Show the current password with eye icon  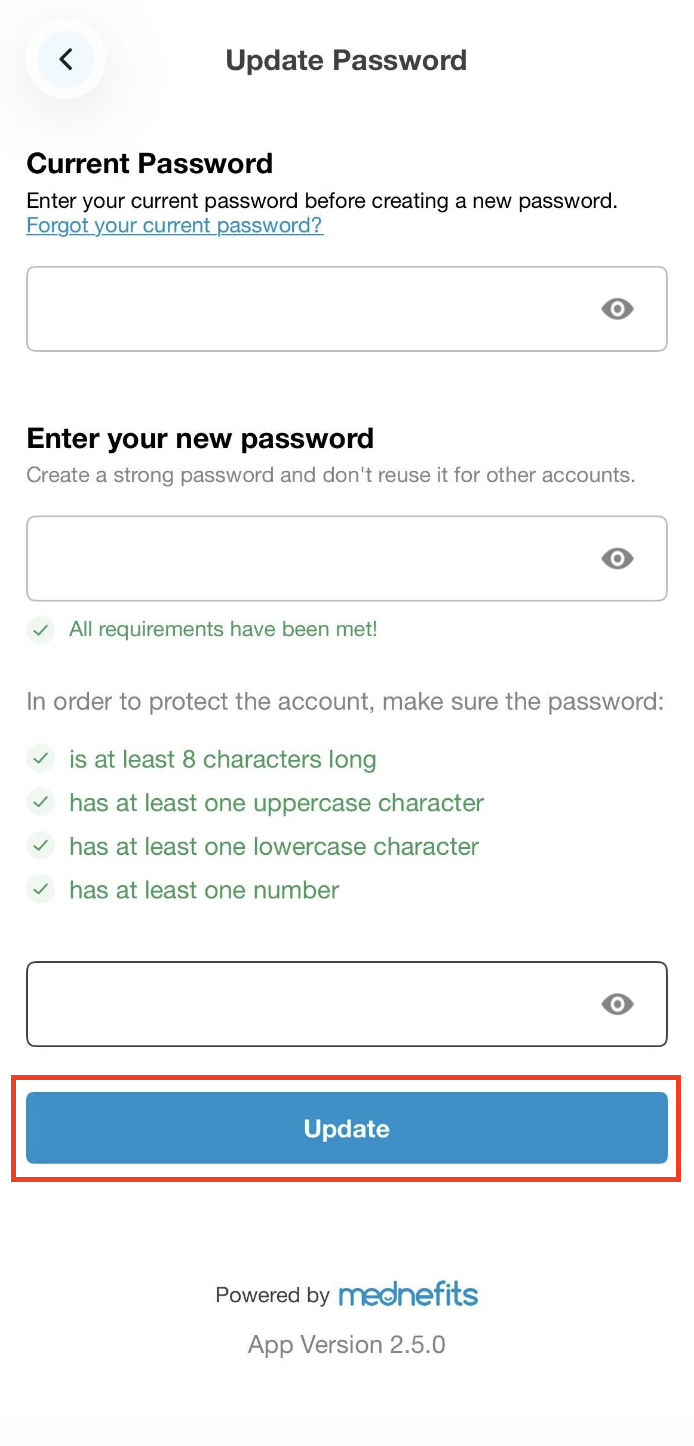(x=617, y=309)
